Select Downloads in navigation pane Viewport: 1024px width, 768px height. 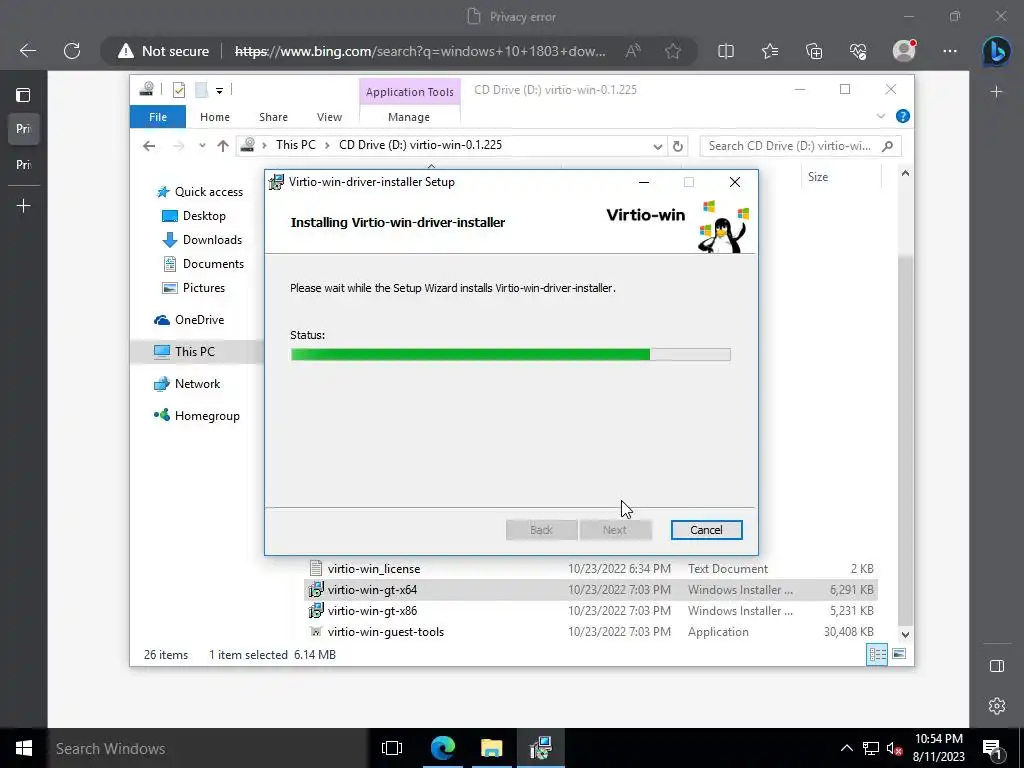(x=202, y=240)
